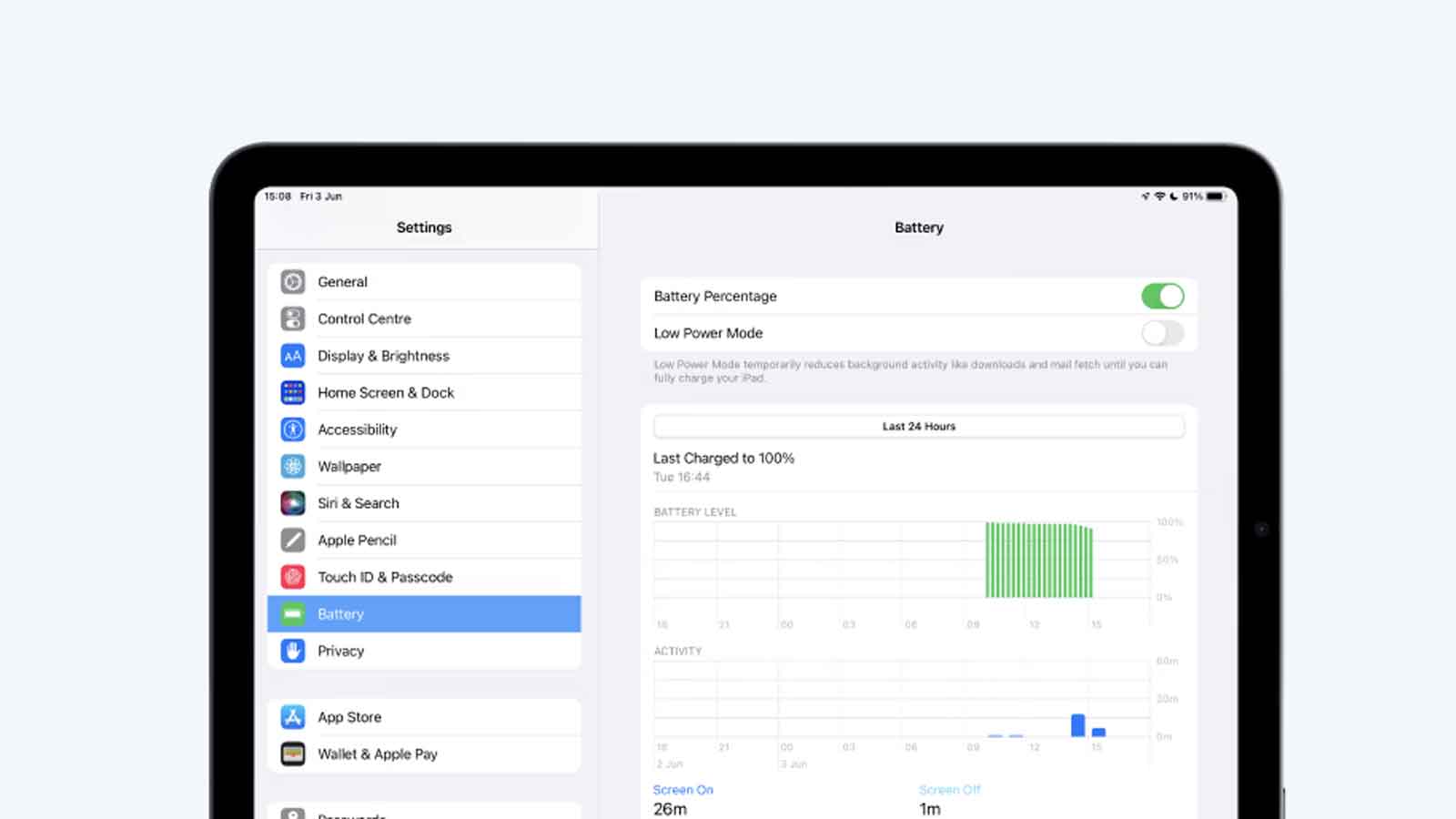Open Siri & Search settings

[x=424, y=503]
